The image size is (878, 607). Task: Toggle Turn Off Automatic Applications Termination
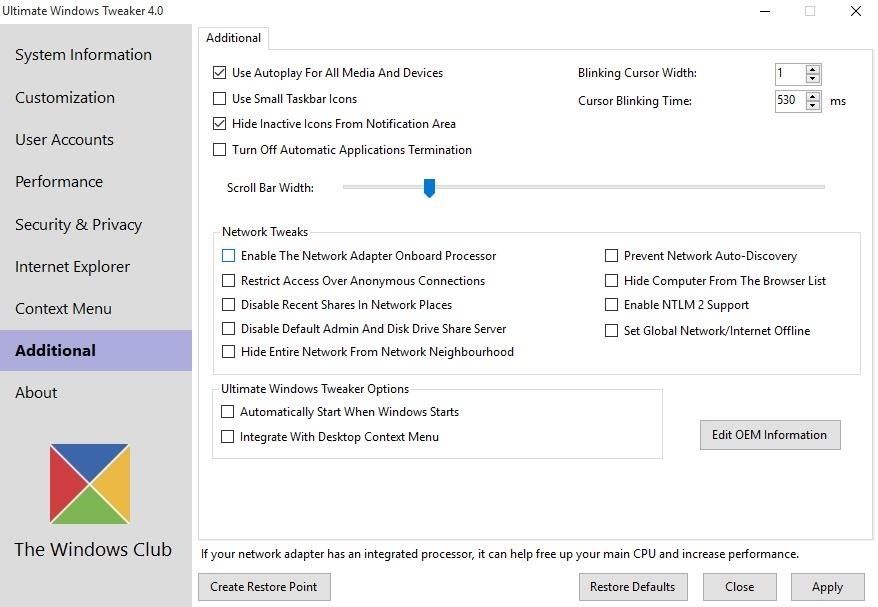click(x=220, y=150)
